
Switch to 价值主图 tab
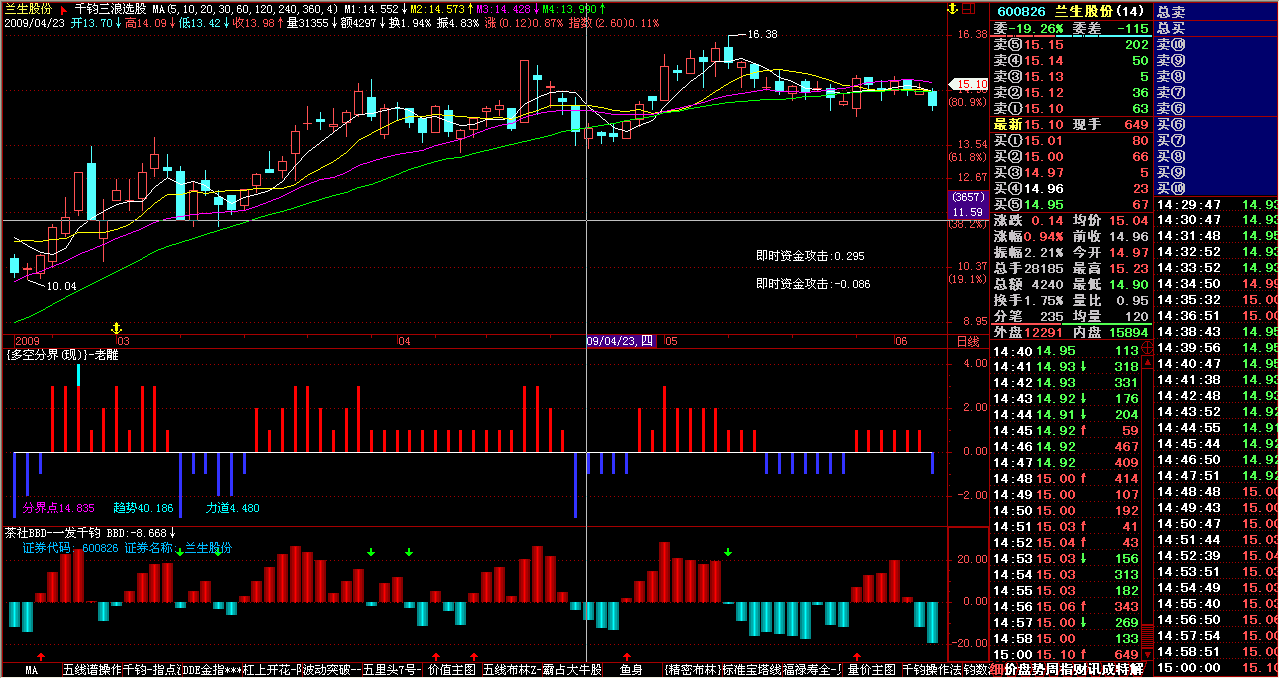(452, 669)
